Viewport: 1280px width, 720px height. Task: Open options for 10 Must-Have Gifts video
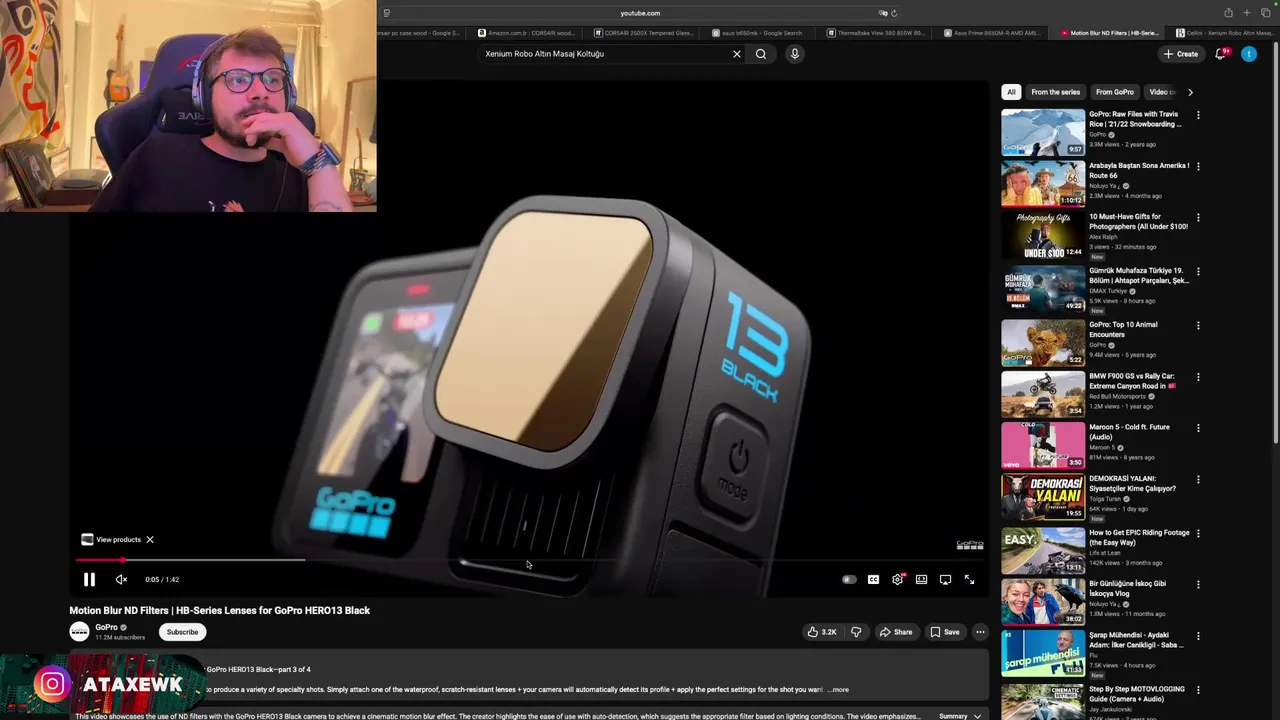pyautogui.click(x=1198, y=217)
